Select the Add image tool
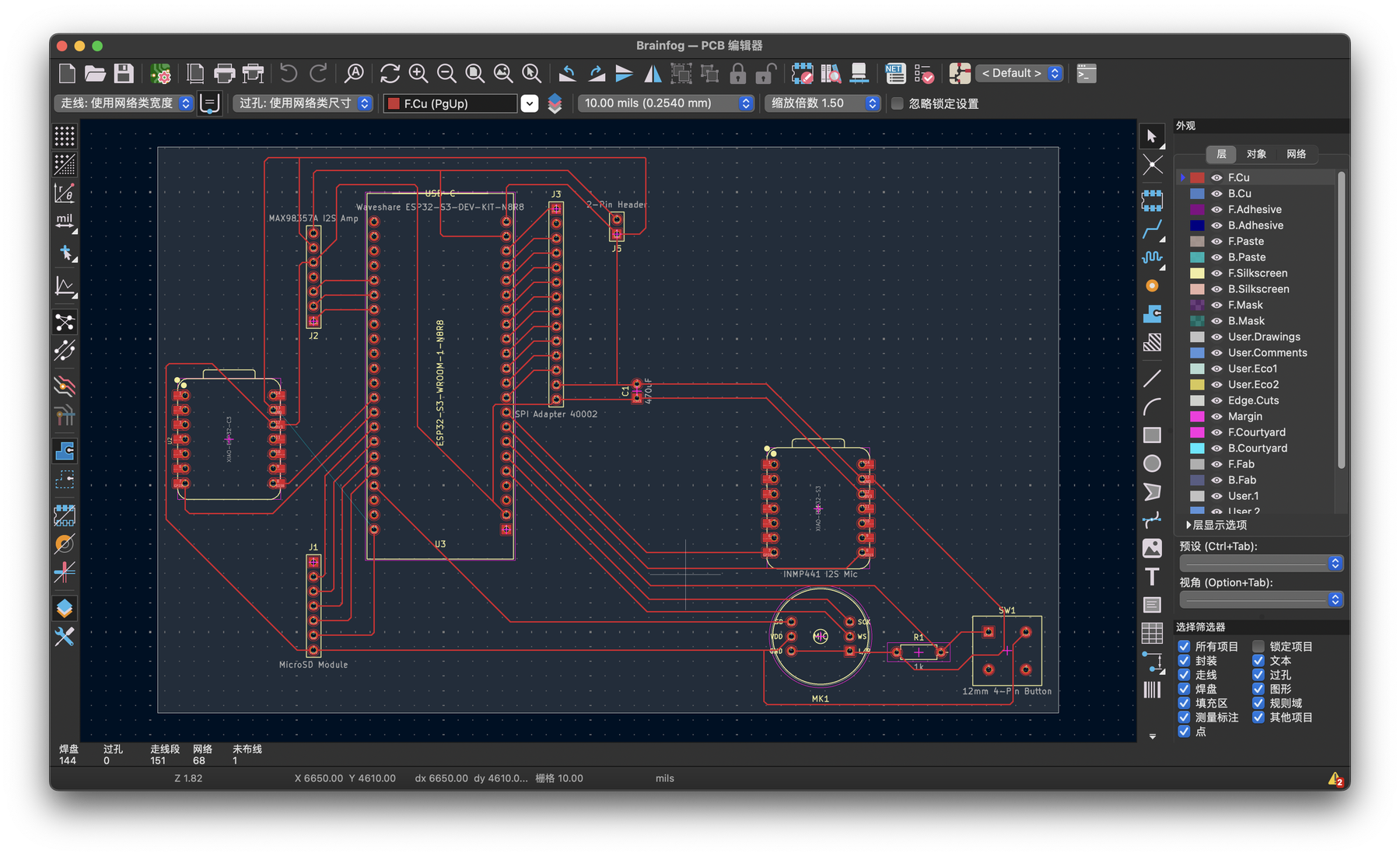 [x=1152, y=548]
